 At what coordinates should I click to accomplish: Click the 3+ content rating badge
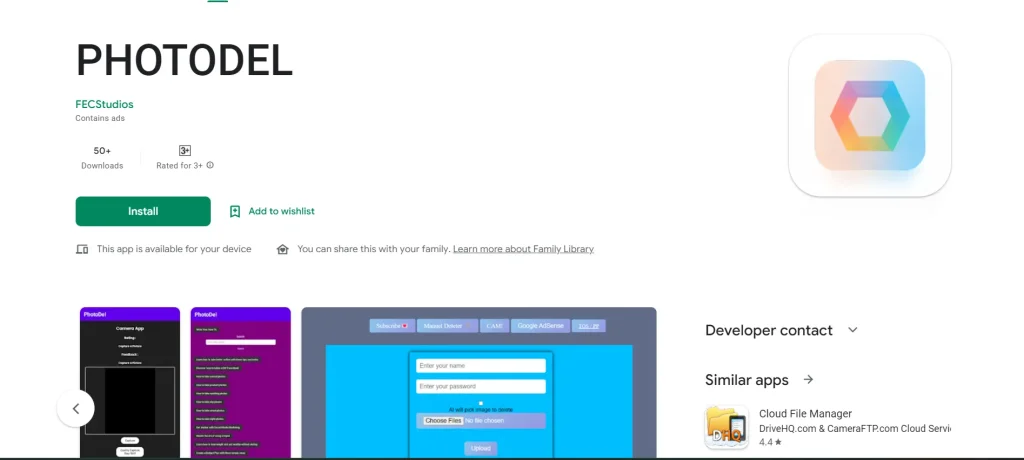point(184,150)
